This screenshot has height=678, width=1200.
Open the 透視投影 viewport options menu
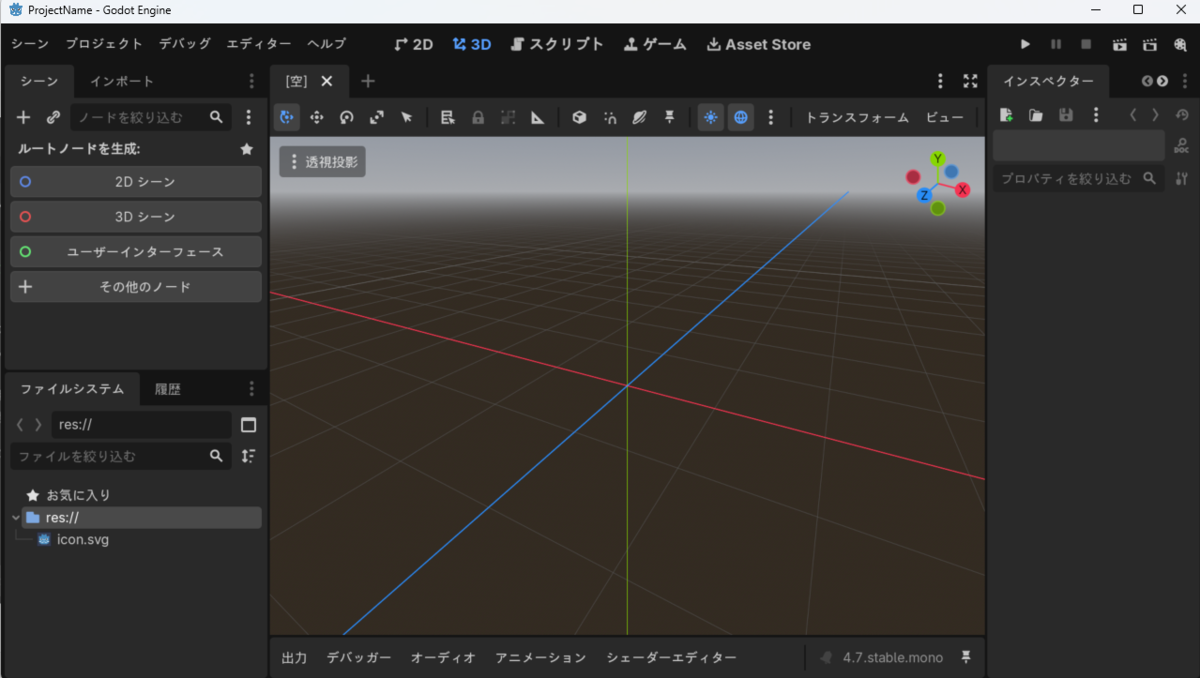tap(322, 162)
